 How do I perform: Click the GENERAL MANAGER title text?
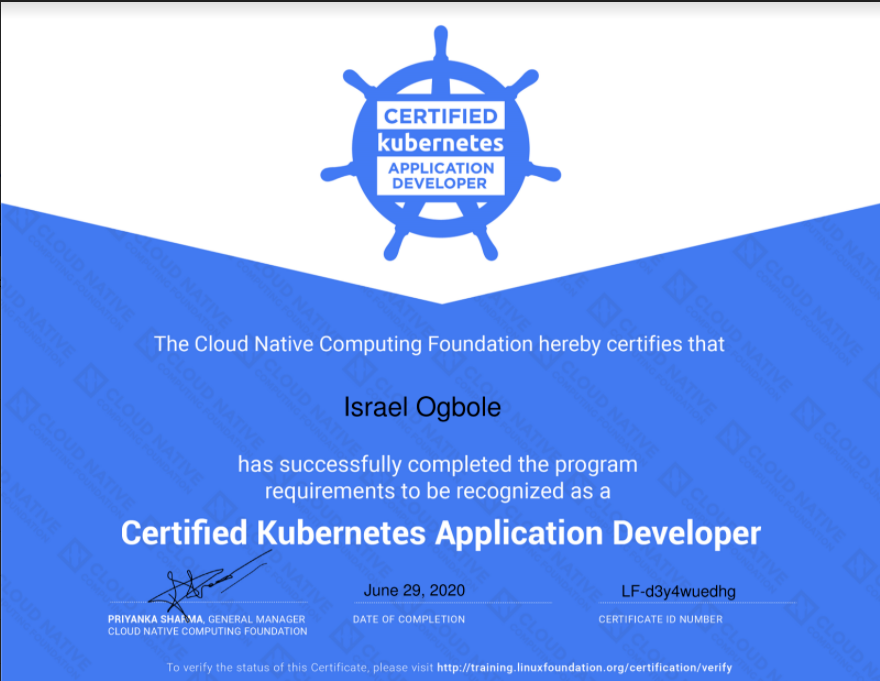coord(254,619)
